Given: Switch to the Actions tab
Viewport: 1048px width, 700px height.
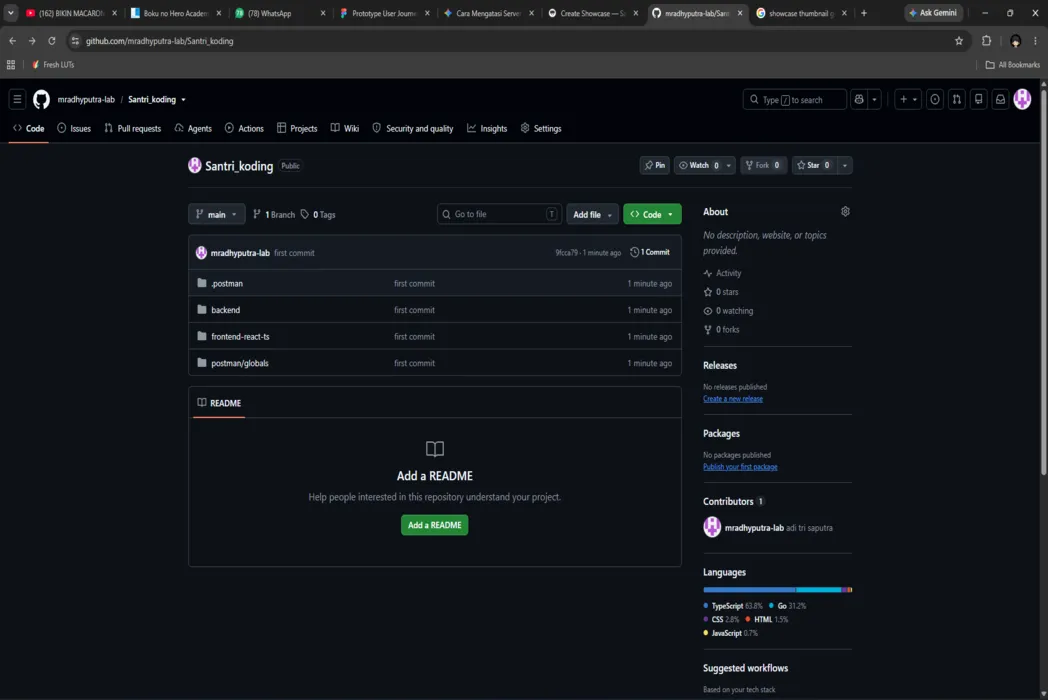Looking at the screenshot, I should pyautogui.click(x=244, y=128).
